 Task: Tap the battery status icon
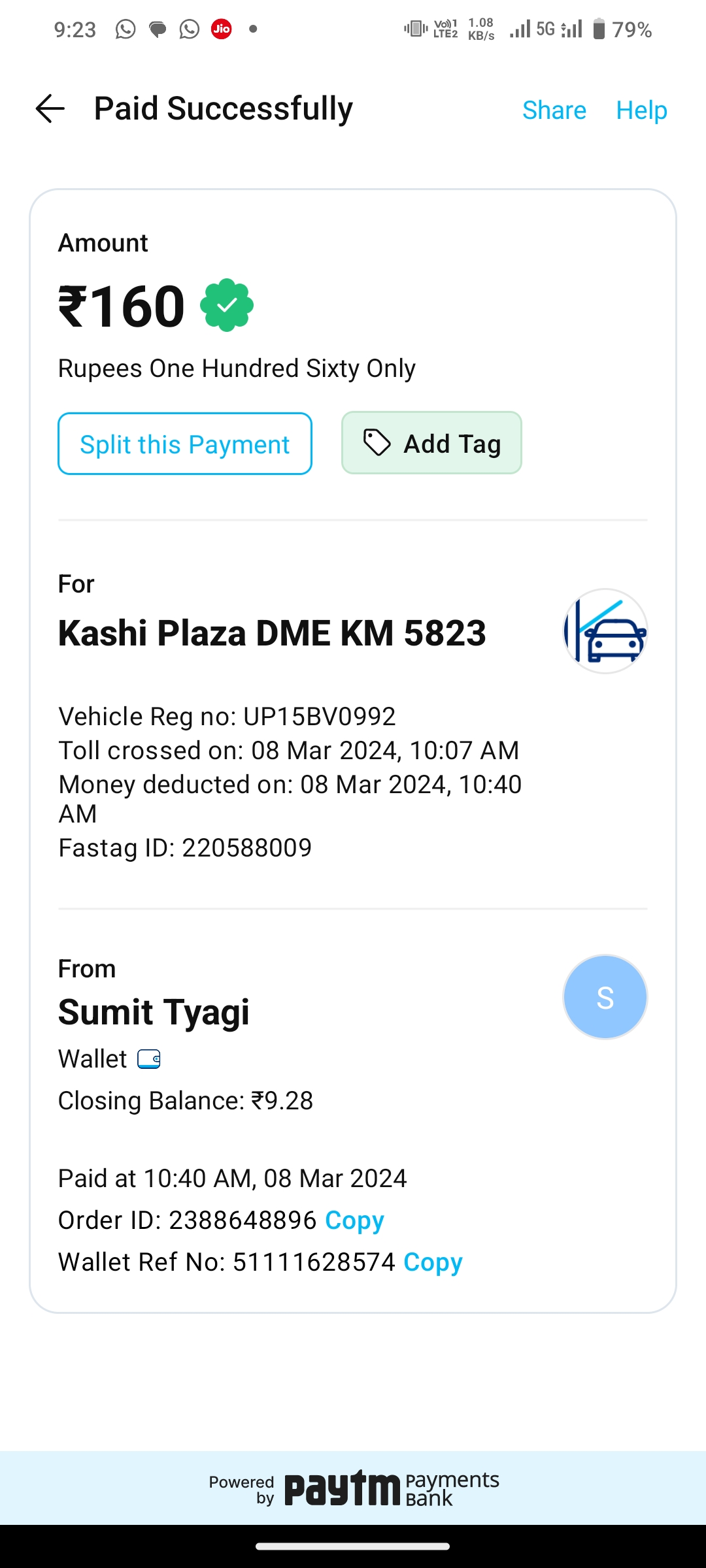(x=599, y=29)
